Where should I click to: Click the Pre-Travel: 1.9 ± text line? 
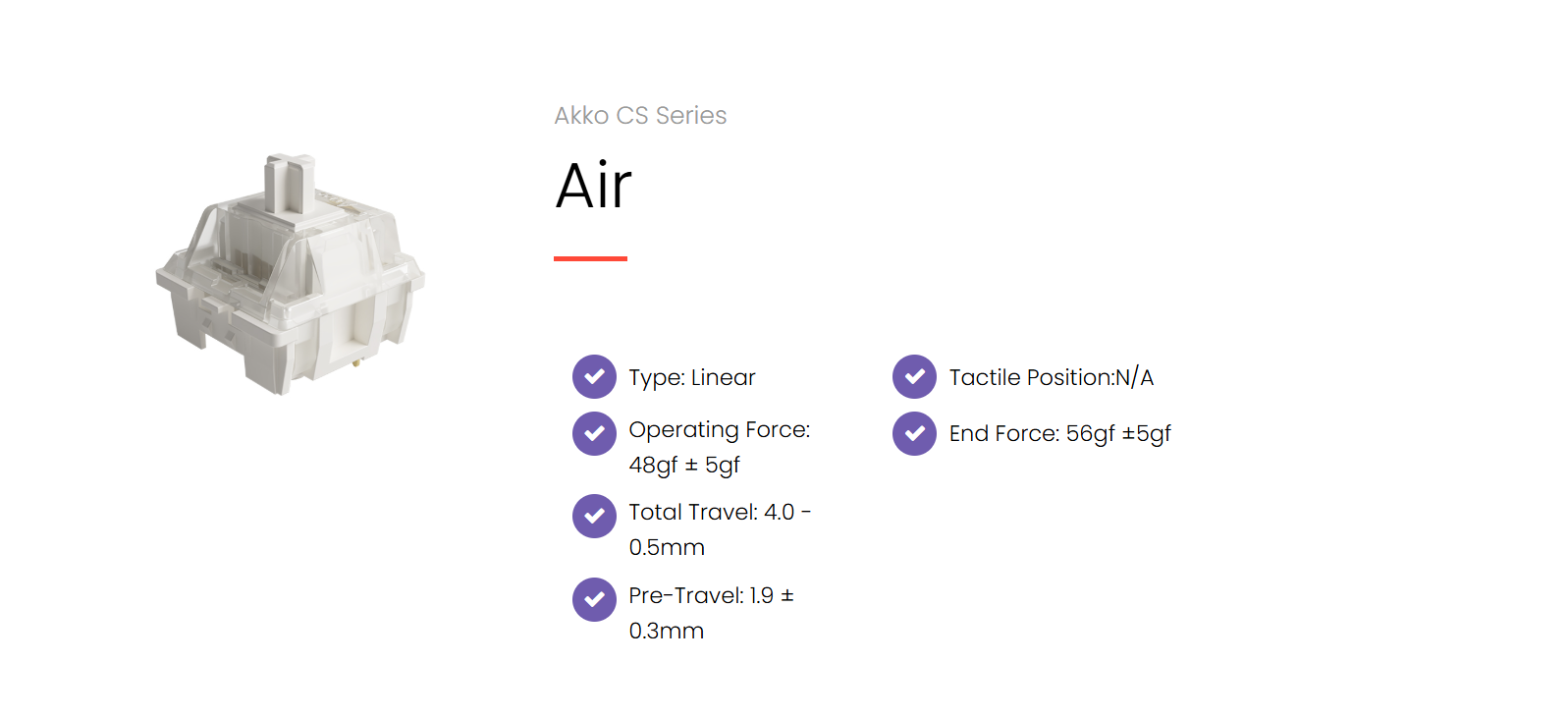click(x=711, y=596)
